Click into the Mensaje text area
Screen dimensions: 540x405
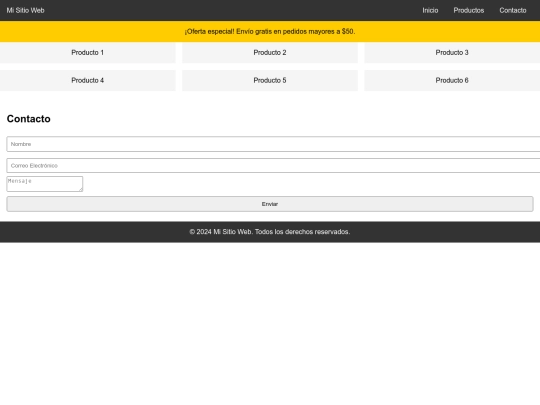45,184
